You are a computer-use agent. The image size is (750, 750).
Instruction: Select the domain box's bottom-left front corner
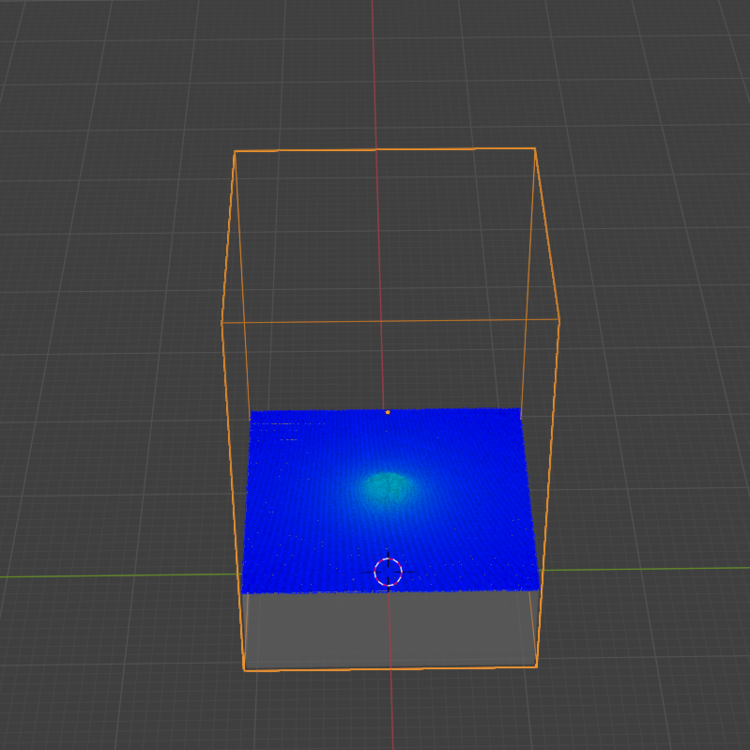[x=244, y=669]
